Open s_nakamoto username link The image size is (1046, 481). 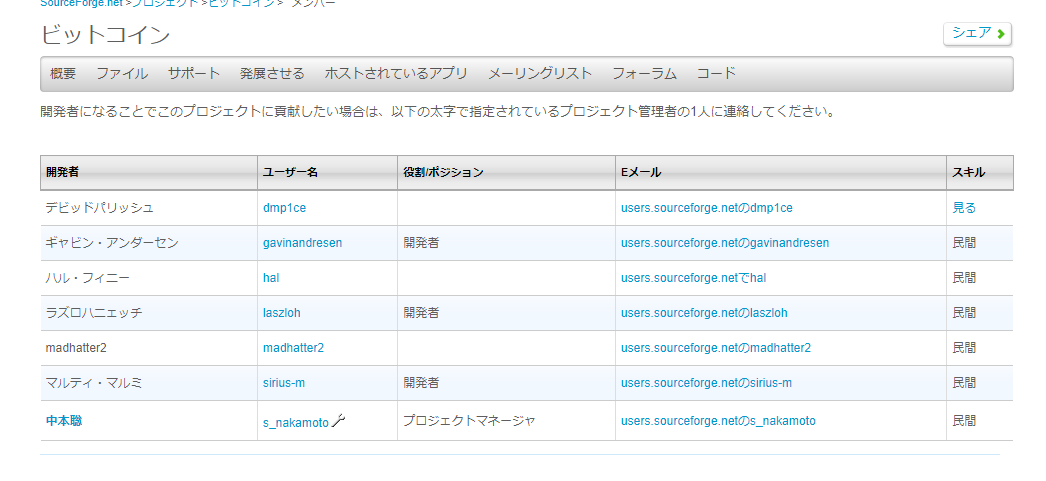(x=296, y=422)
